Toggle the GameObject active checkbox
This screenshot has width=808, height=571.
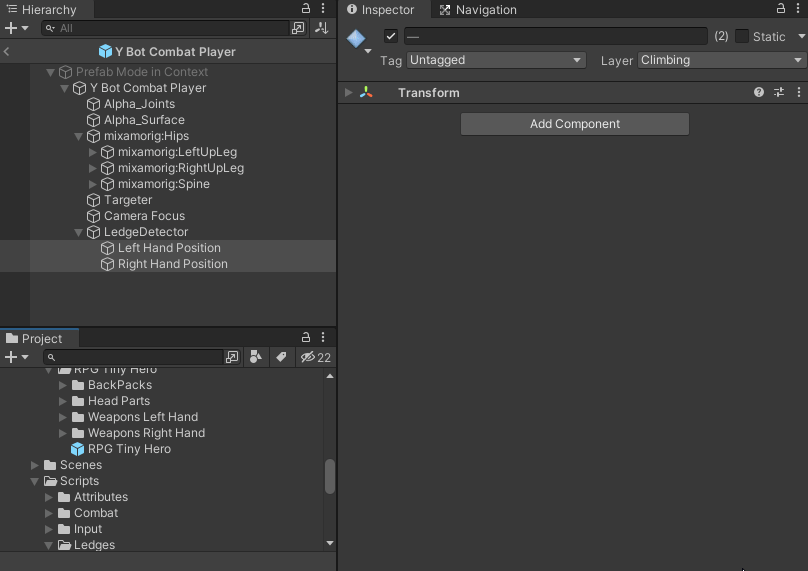point(391,36)
